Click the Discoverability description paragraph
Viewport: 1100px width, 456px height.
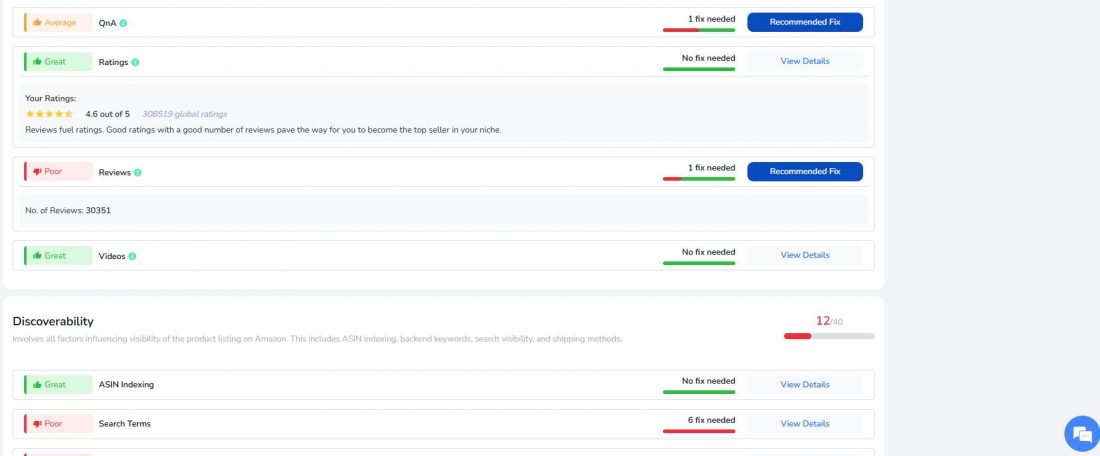coord(317,339)
